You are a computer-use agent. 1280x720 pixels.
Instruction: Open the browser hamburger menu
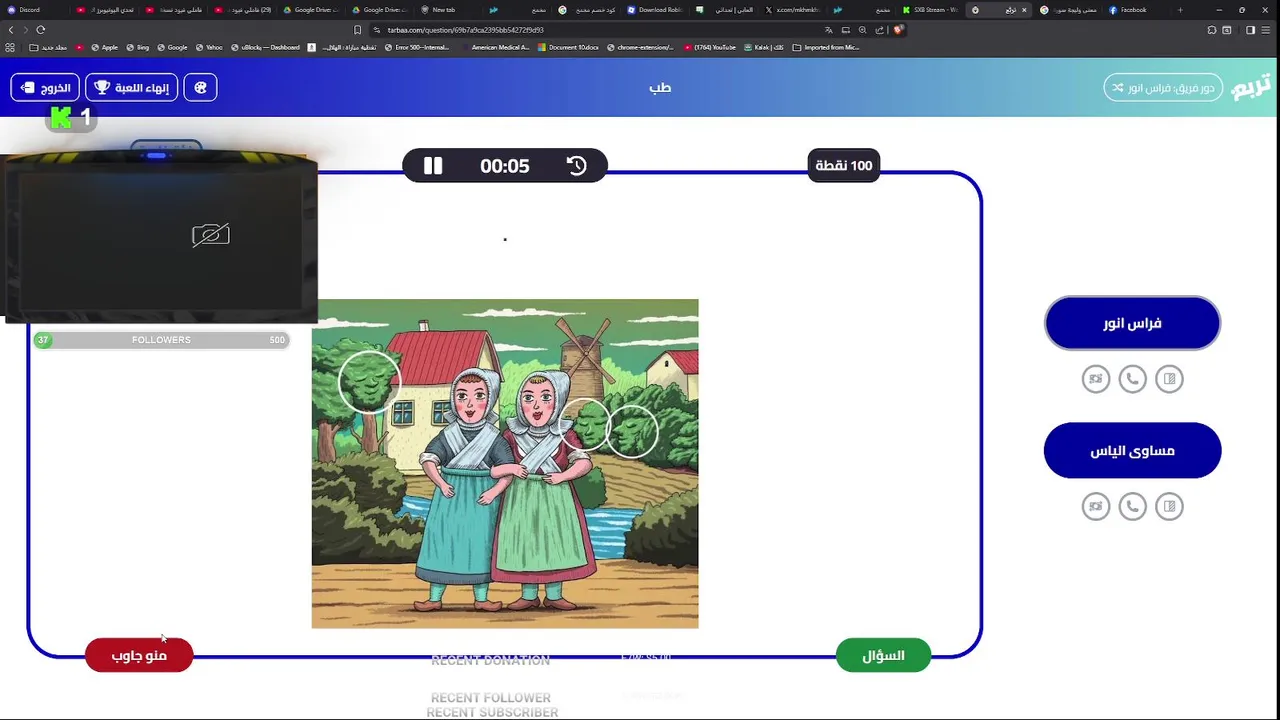1268,30
